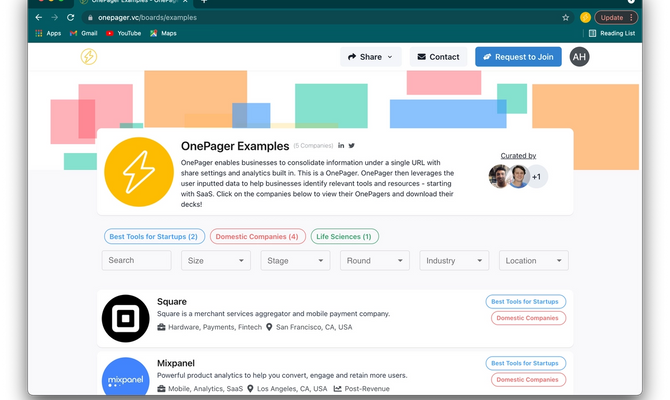
Task: Click the Curated by link
Action: pyautogui.click(x=518, y=156)
